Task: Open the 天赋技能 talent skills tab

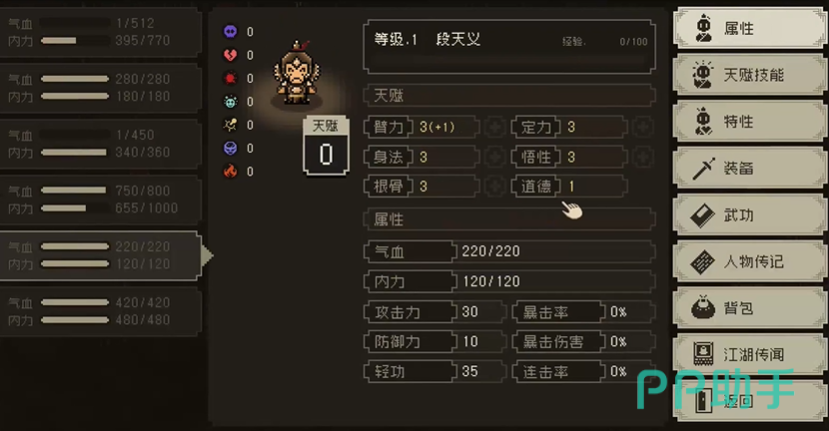Action: (750, 75)
